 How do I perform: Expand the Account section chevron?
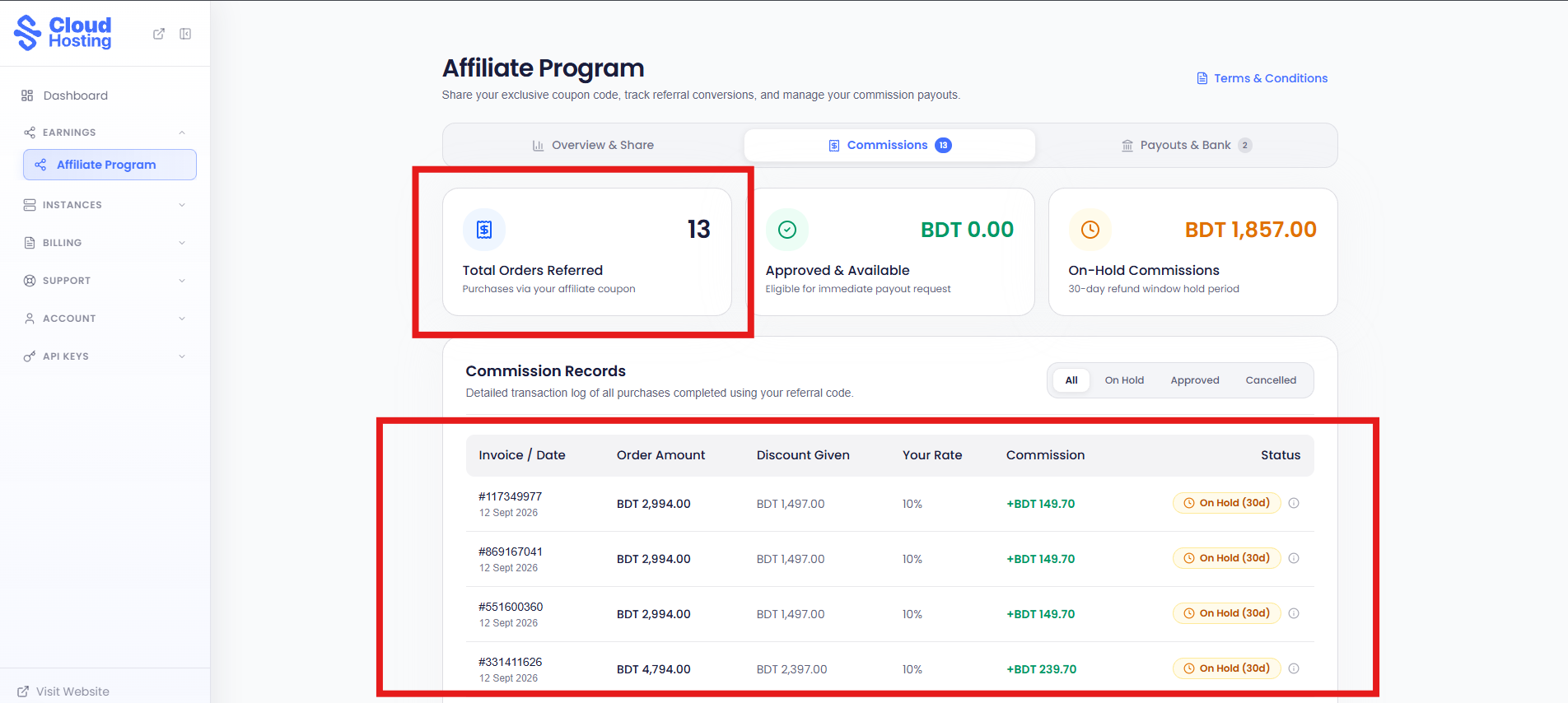click(182, 319)
